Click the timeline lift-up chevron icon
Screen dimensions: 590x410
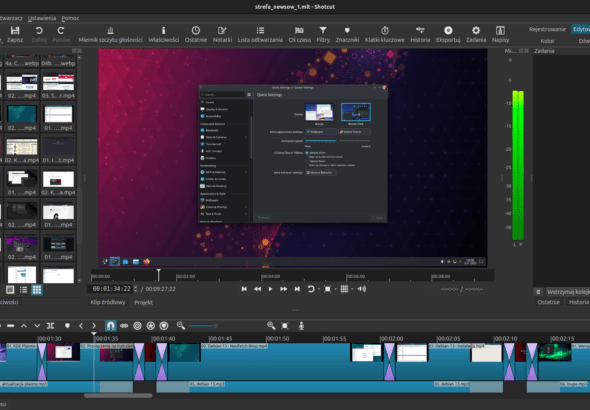tap(24, 326)
